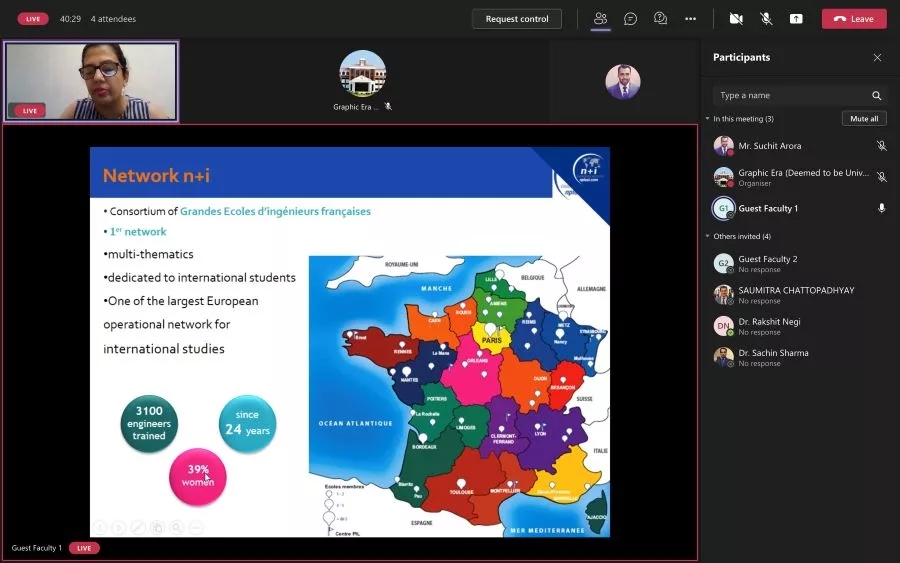Click Graphic Era organiser's muted mic icon

pyautogui.click(x=882, y=177)
